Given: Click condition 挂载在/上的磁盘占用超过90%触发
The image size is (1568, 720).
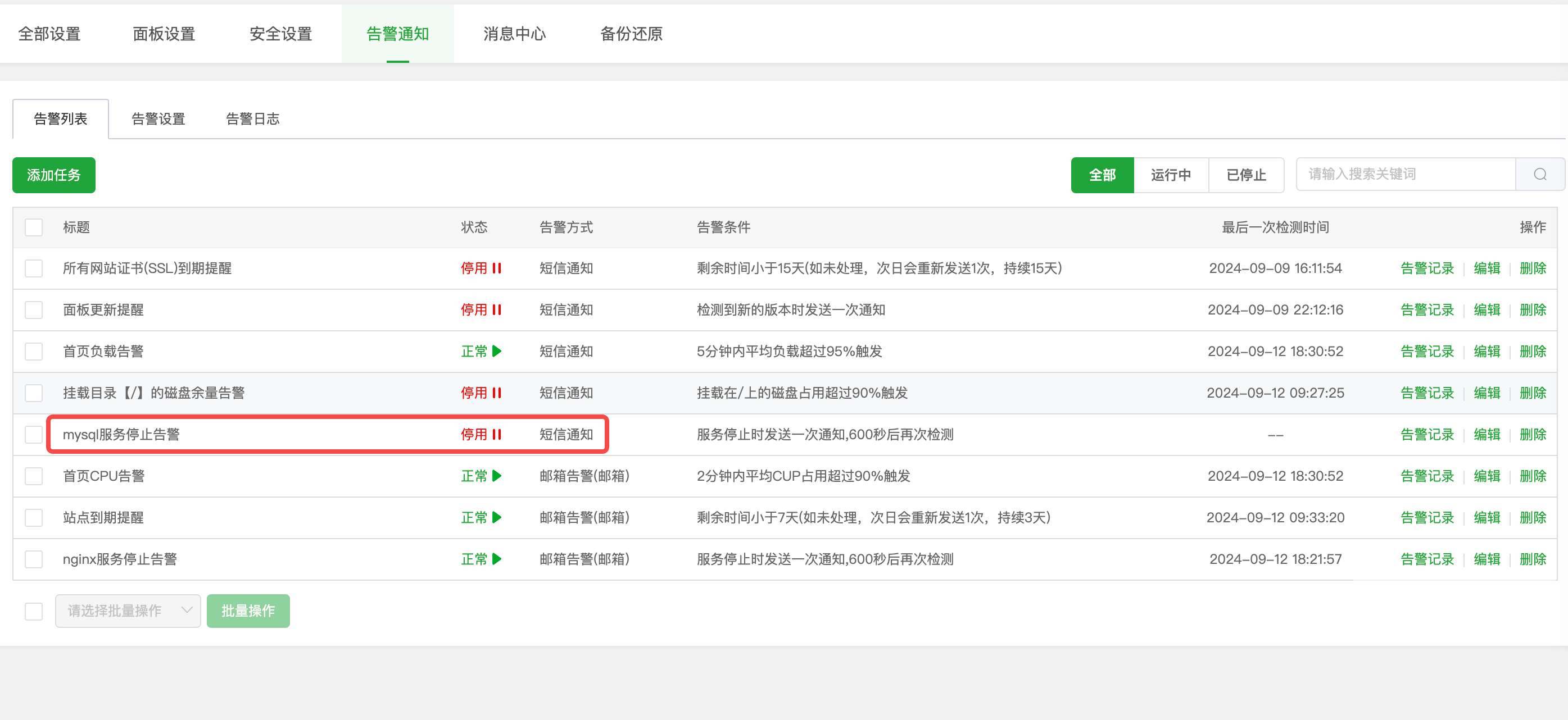Looking at the screenshot, I should pyautogui.click(x=802, y=393).
